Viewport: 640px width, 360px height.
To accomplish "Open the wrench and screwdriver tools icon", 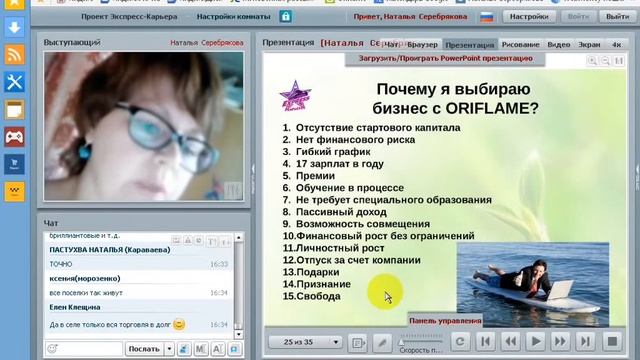I will (x=14, y=82).
